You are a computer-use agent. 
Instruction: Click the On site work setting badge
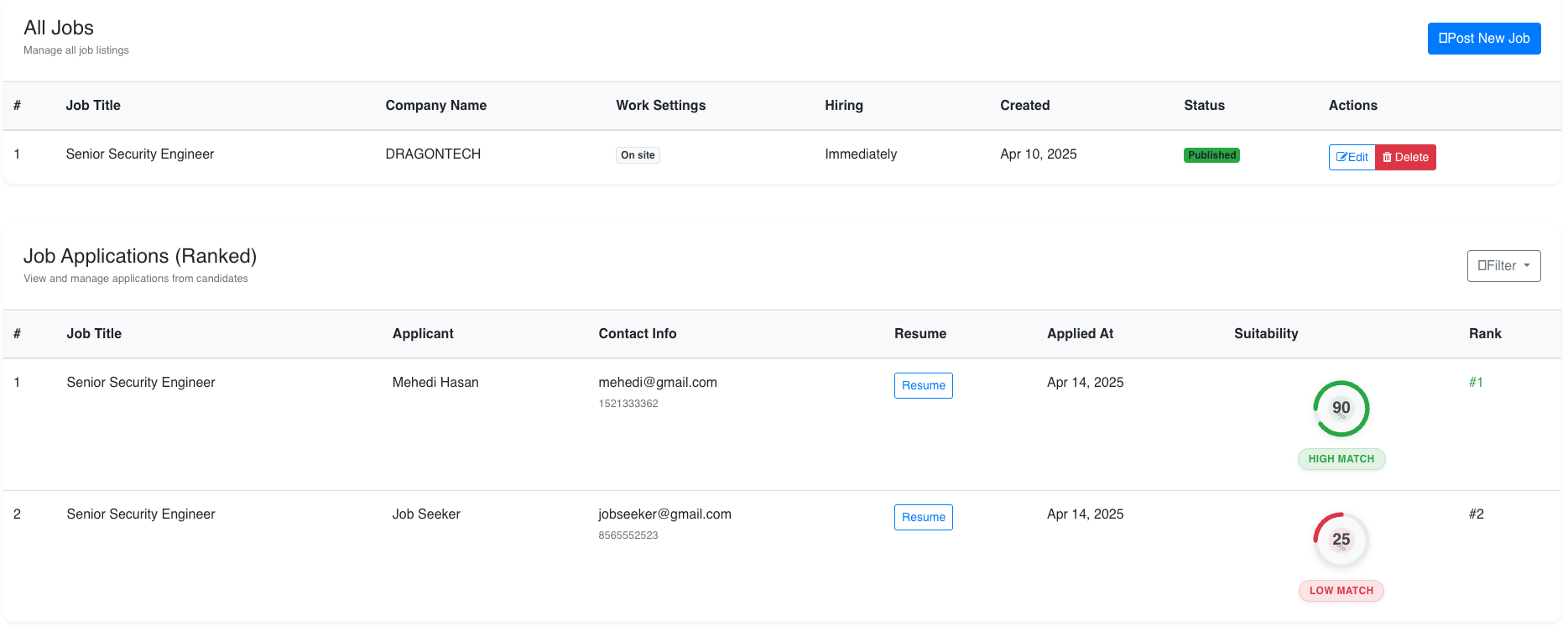coord(638,155)
